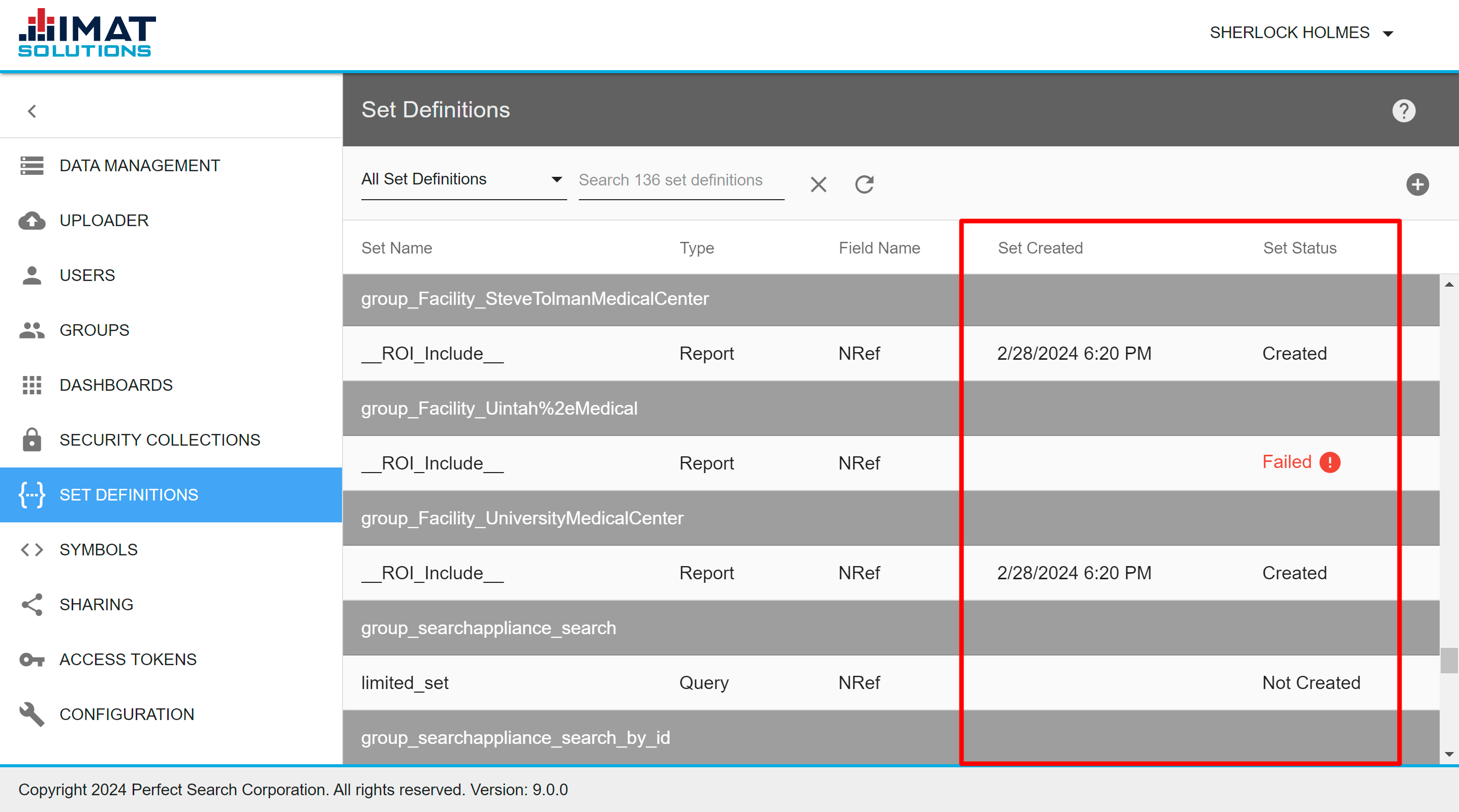Go to Configuration
This screenshot has width=1459, height=812.
click(x=171, y=714)
